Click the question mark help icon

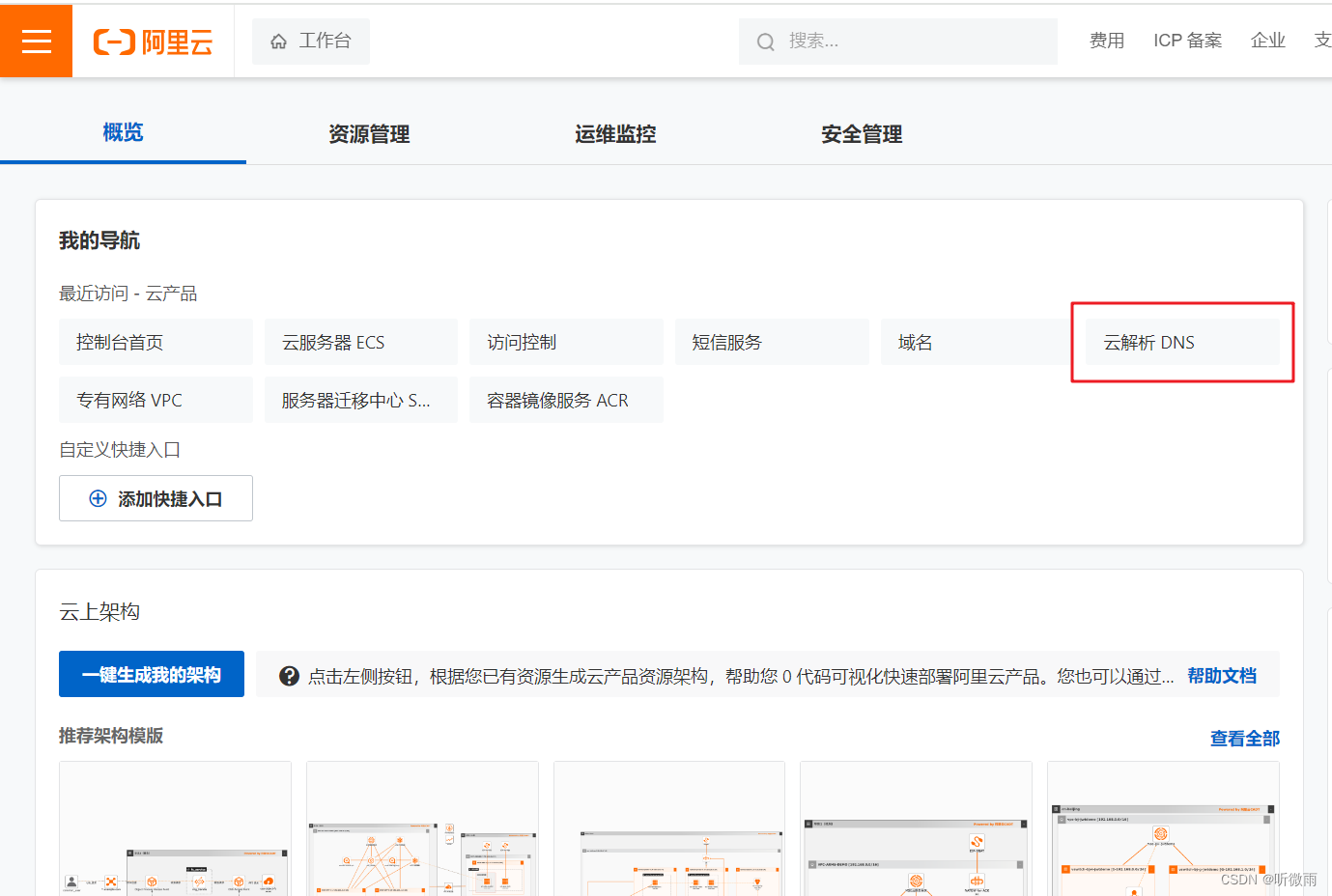(x=289, y=676)
